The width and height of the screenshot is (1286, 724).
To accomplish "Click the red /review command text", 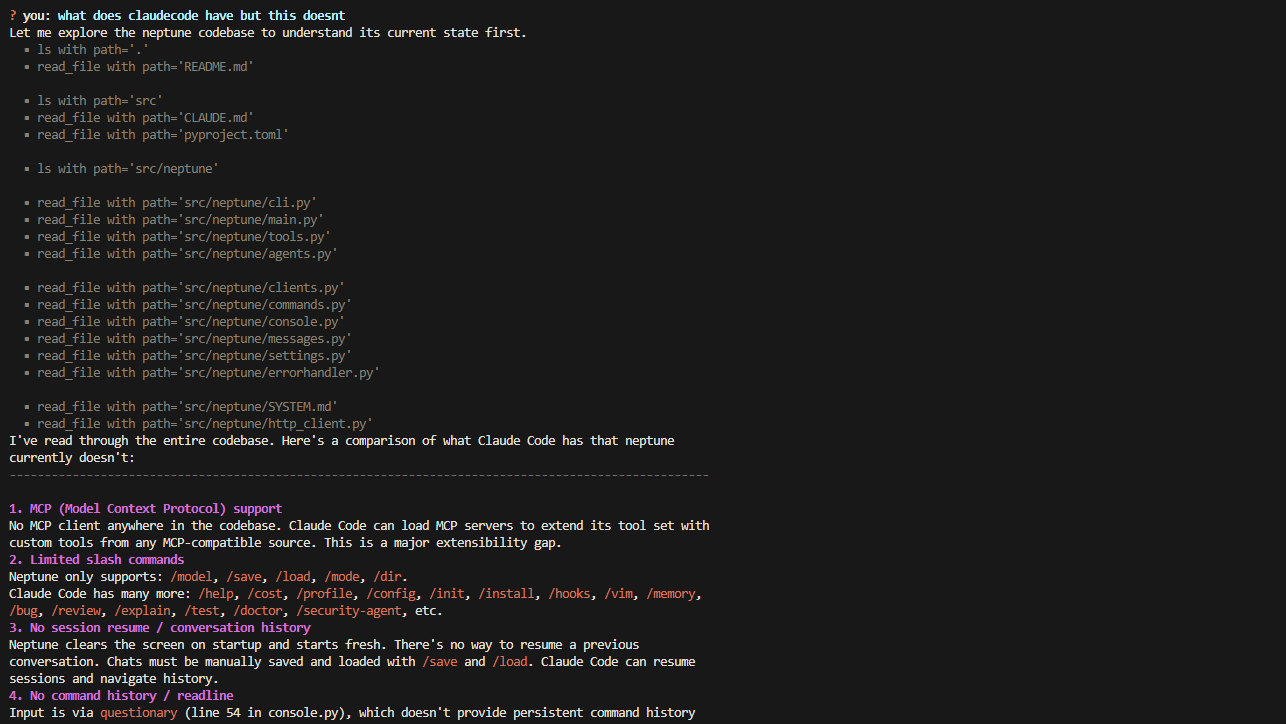I will tap(76, 610).
